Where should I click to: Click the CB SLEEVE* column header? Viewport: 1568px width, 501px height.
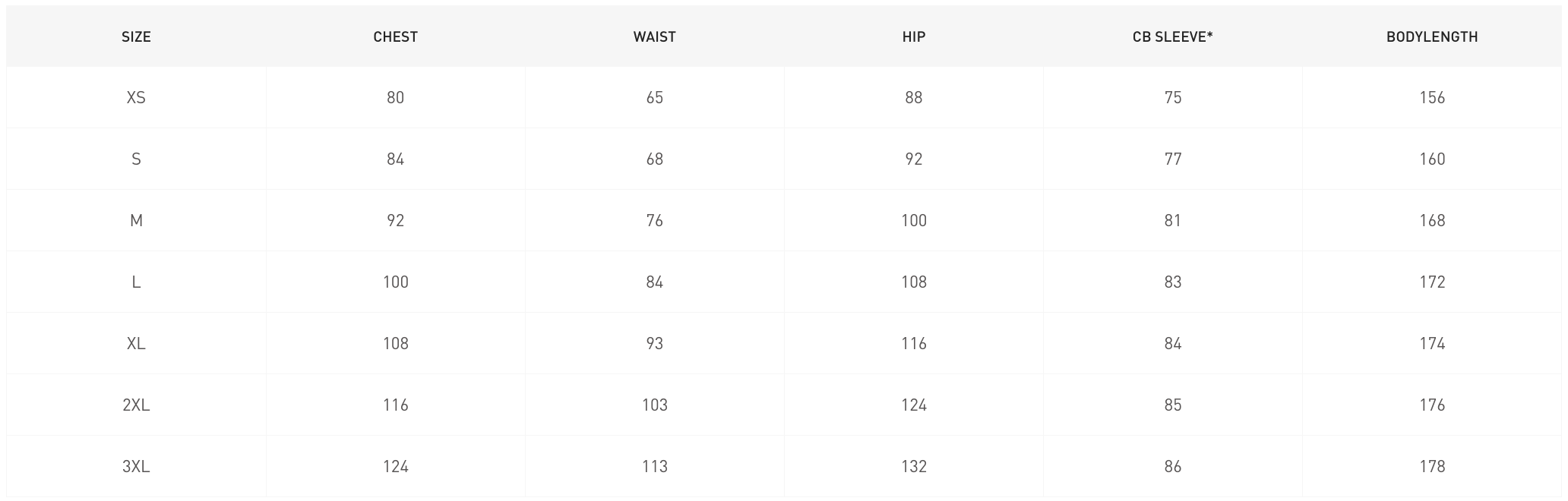[1172, 36]
